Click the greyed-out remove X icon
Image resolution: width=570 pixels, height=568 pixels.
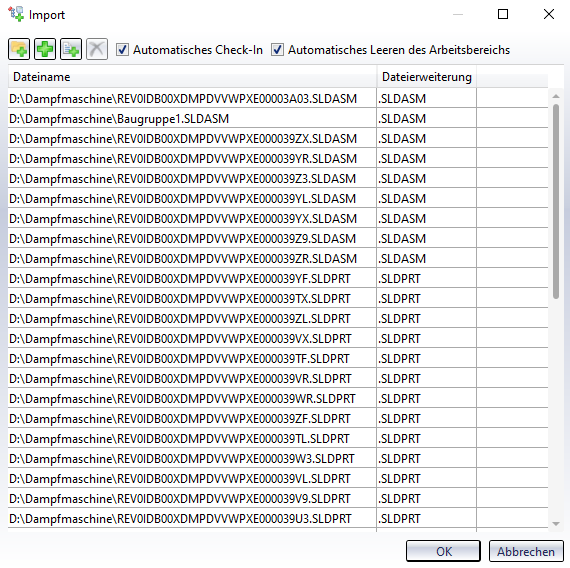(97, 49)
